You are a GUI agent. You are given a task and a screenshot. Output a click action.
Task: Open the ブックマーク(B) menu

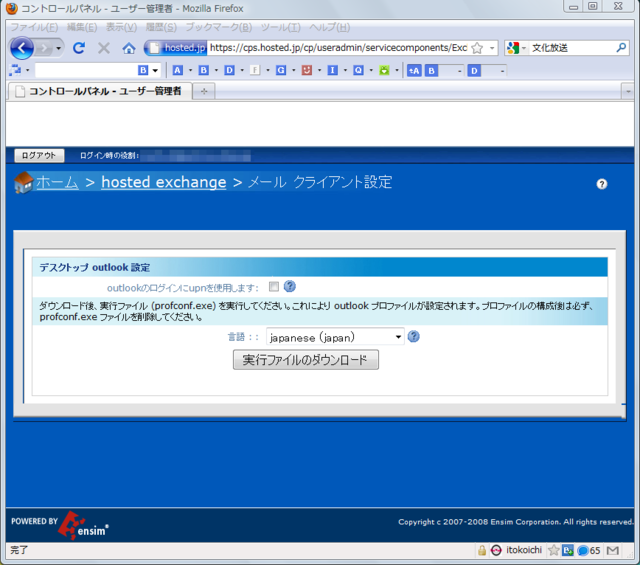tap(219, 27)
